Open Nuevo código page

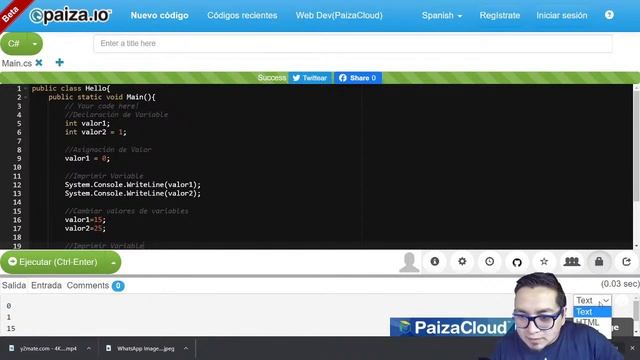tap(160, 16)
